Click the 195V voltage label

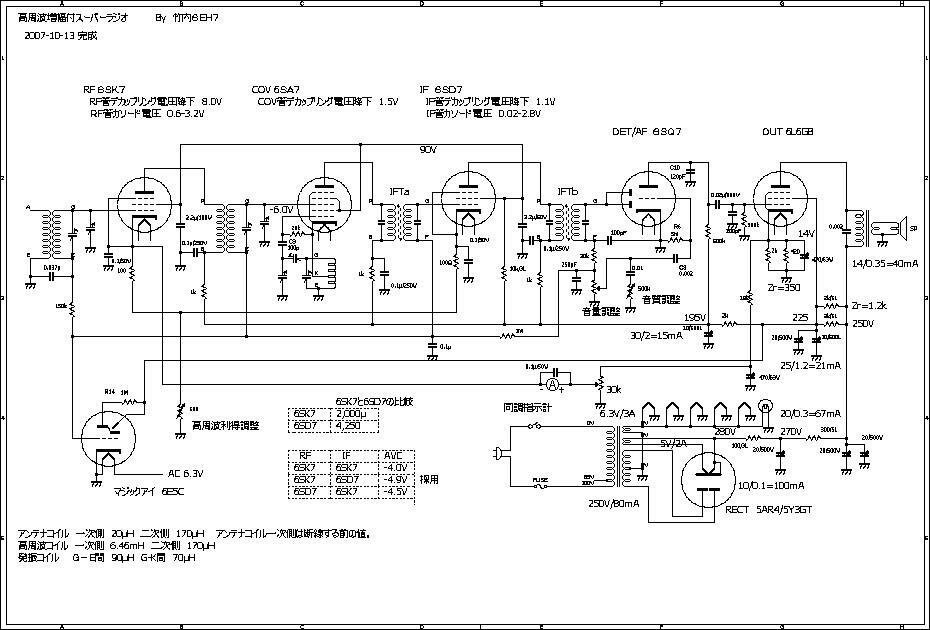696,316
